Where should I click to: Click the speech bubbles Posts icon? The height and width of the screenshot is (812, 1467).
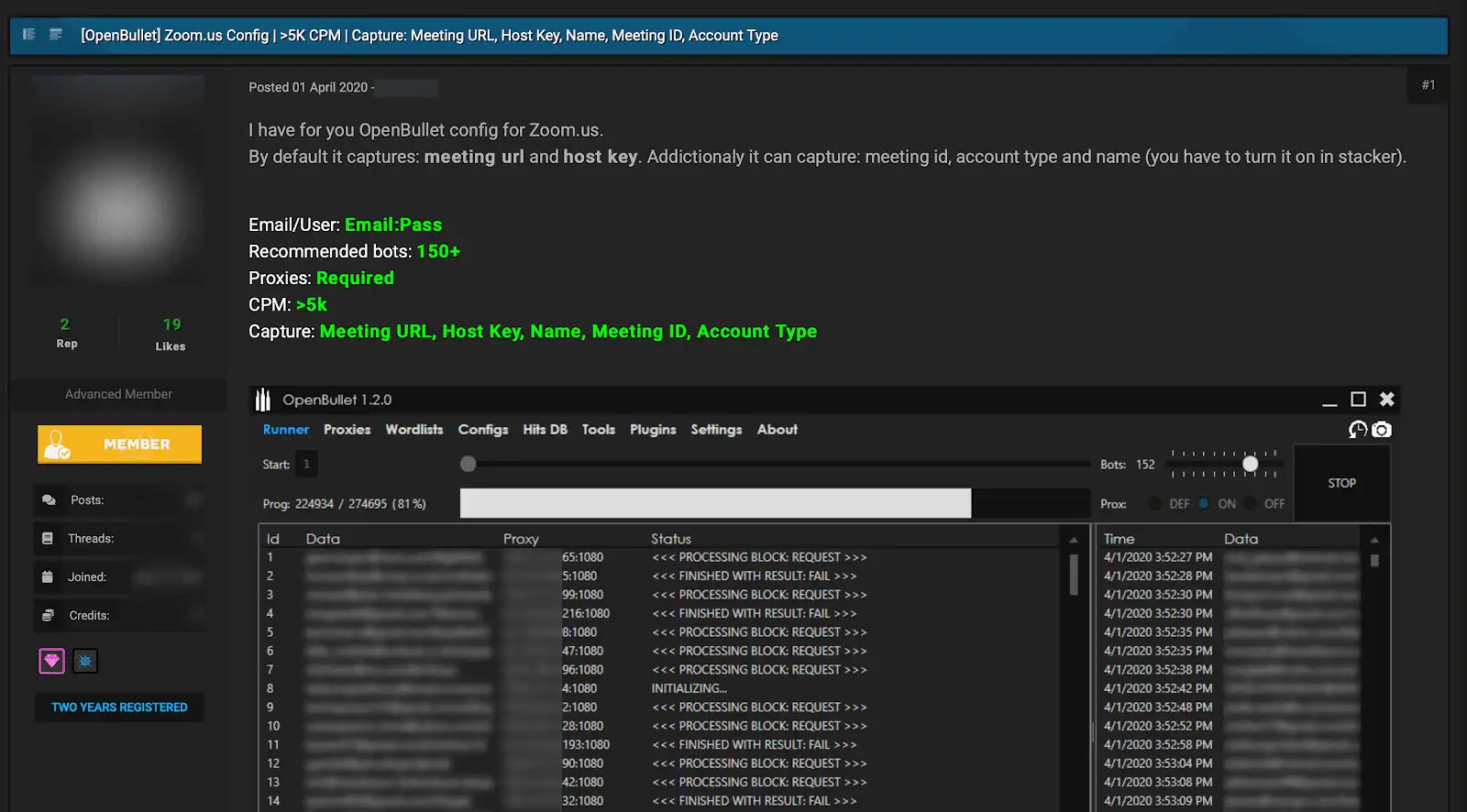point(49,500)
